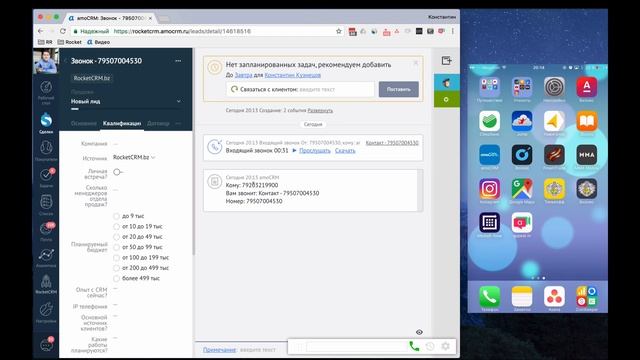
Task: Click the user avatar photo in the sidebar
Action: [46, 61]
